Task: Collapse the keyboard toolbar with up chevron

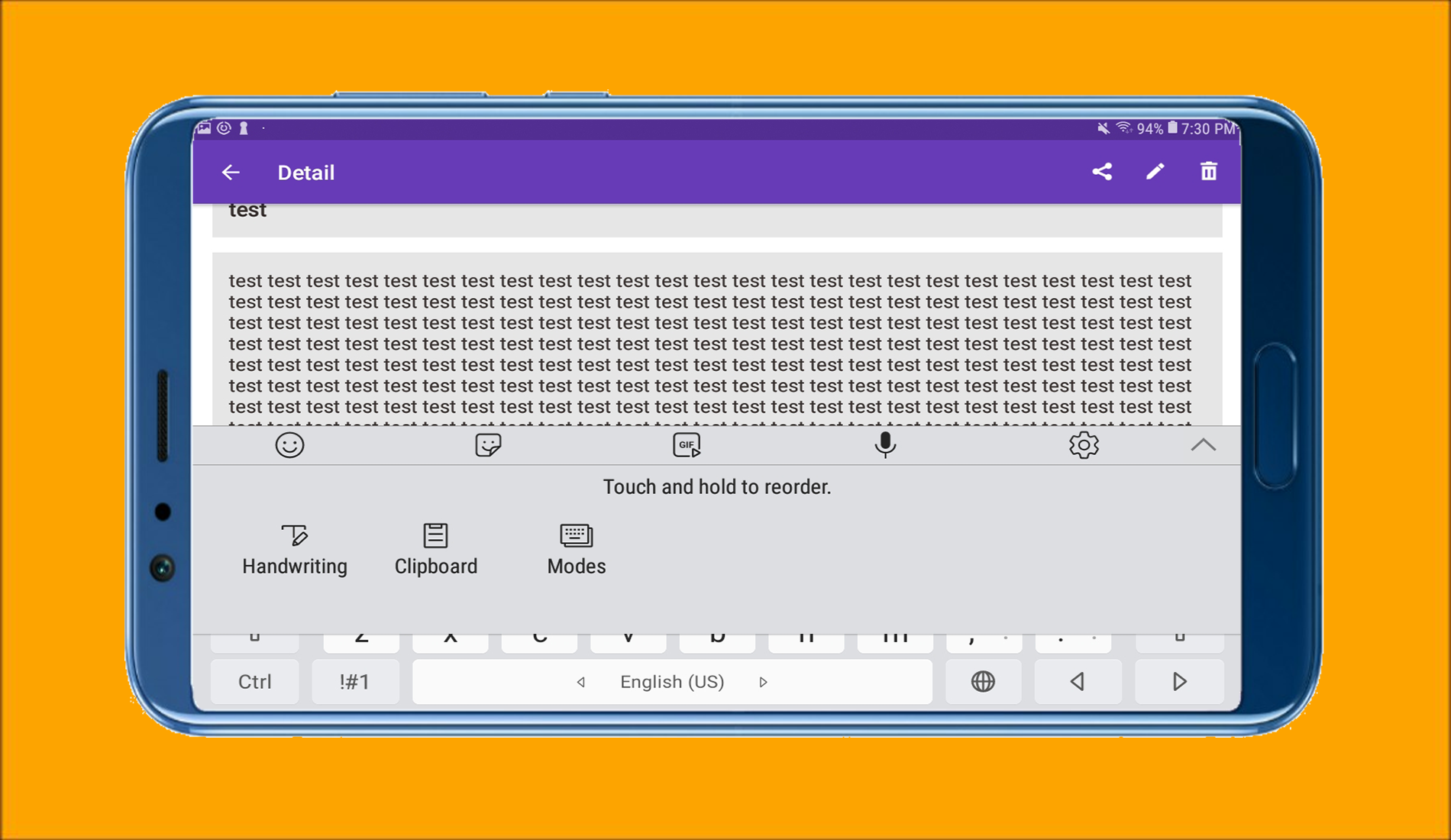Action: tap(1204, 445)
